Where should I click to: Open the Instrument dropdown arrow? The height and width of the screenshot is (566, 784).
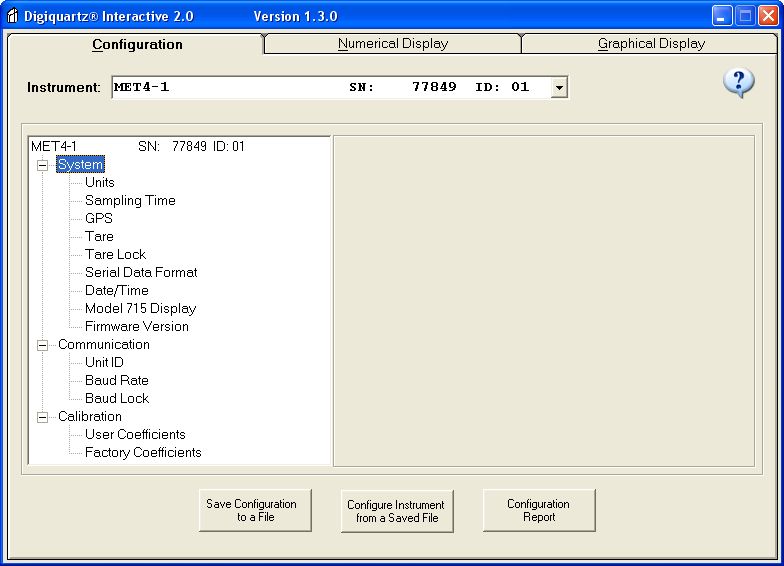click(559, 88)
